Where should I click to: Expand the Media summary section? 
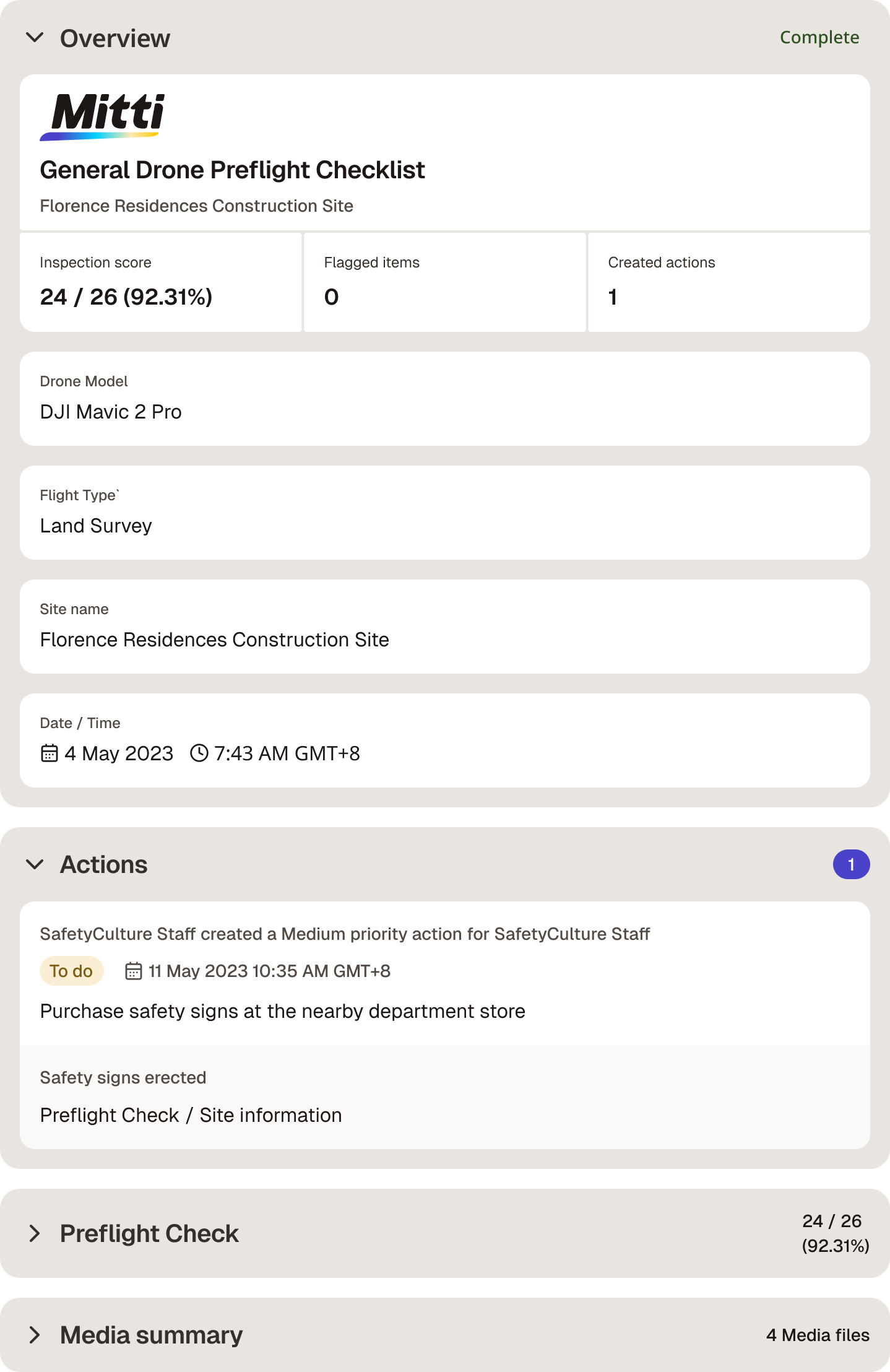click(35, 1335)
